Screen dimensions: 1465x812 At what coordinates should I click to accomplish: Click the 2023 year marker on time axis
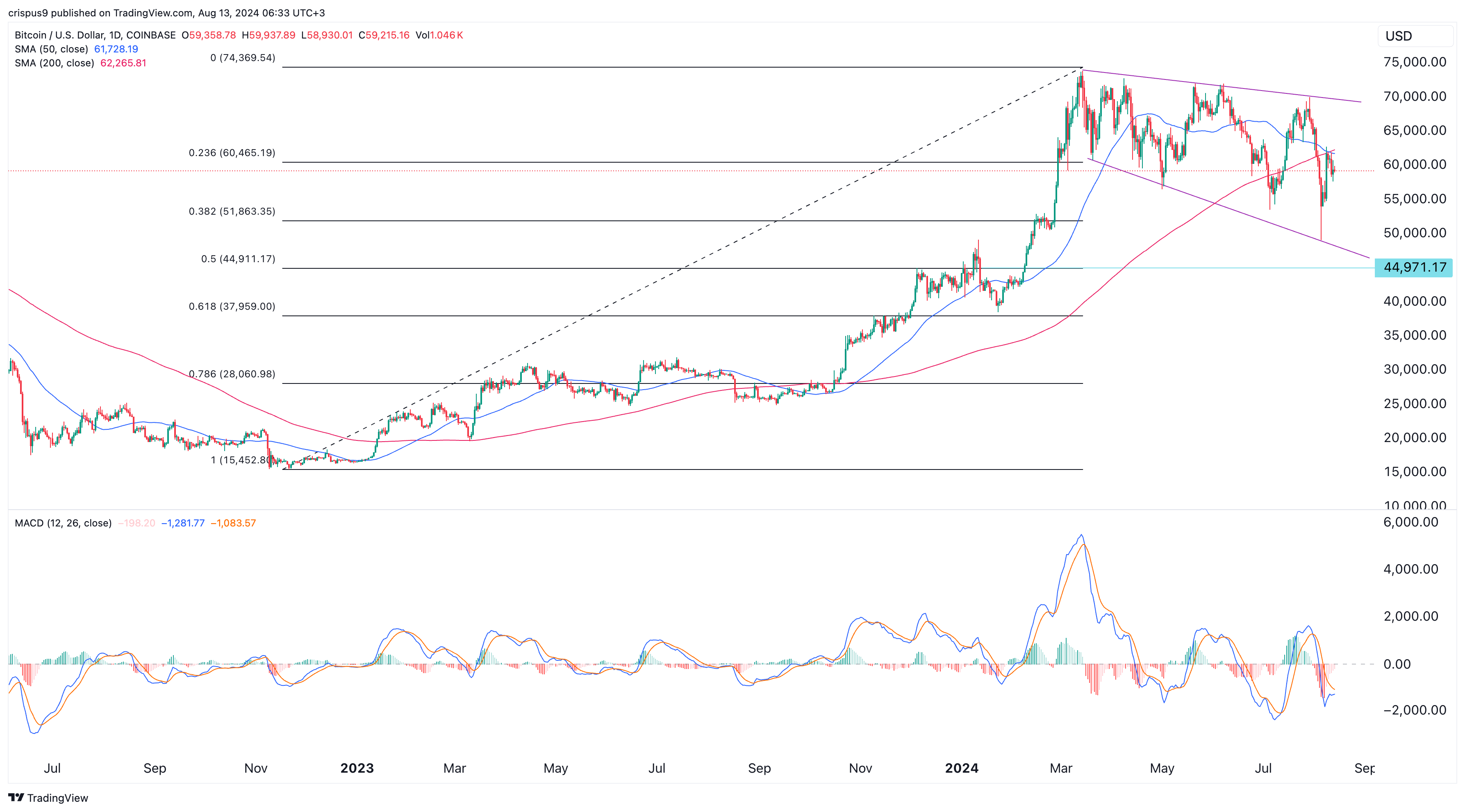pyautogui.click(x=357, y=768)
